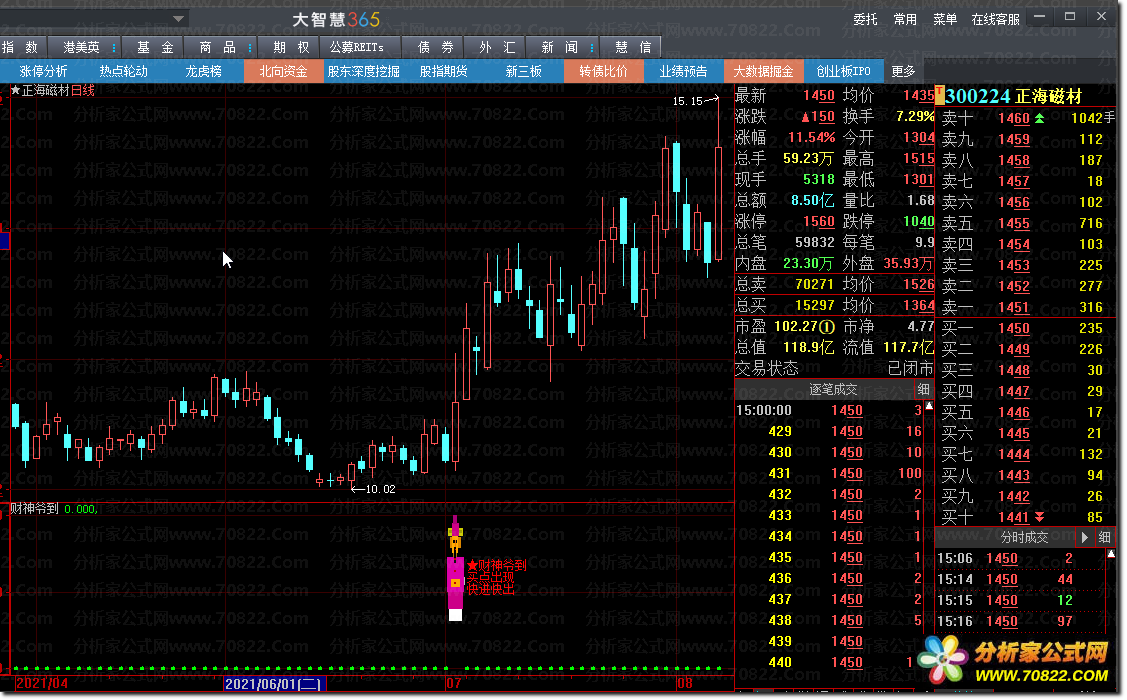This screenshot has height=700, width=1127.
Task: Open the title bar dropdown arrow
Action: (x=178, y=19)
